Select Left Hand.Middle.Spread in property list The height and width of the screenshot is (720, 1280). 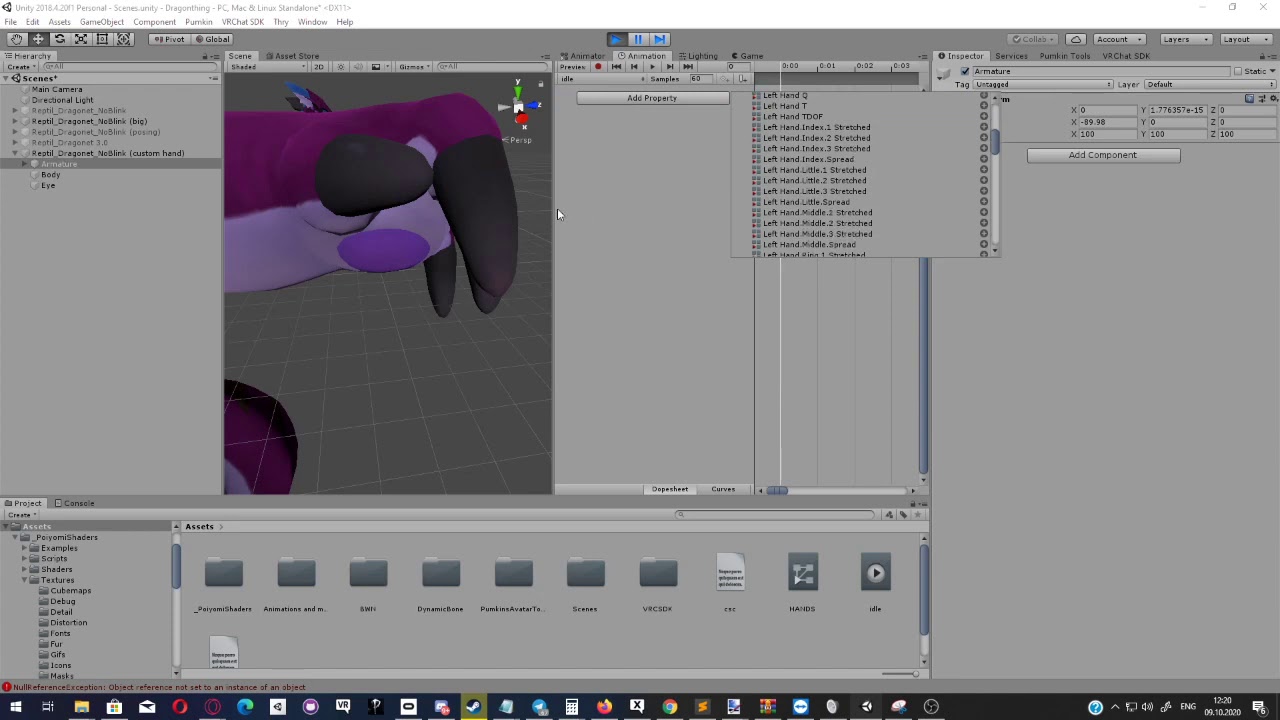click(809, 244)
